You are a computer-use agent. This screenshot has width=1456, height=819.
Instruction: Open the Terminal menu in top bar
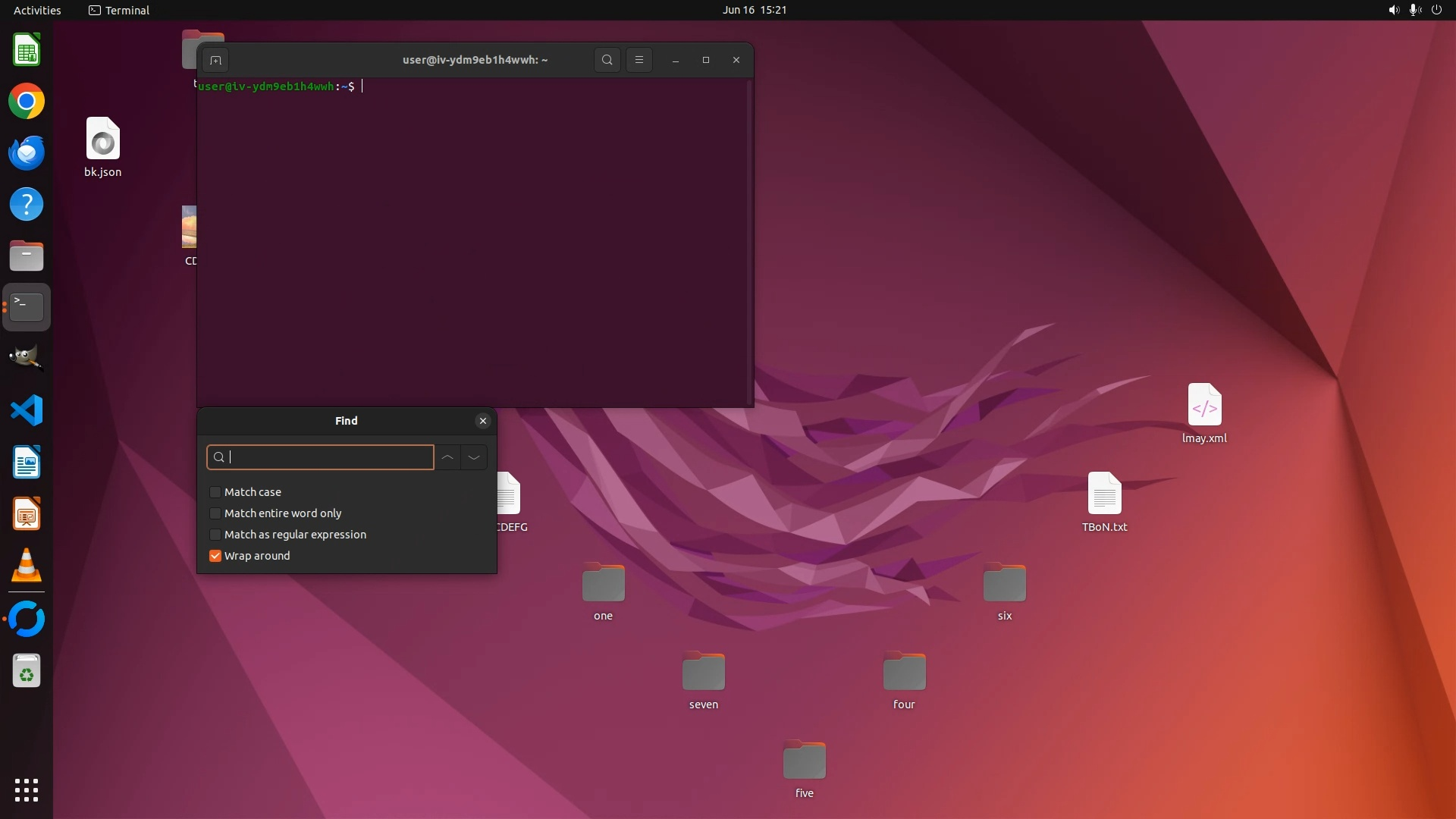click(119, 10)
